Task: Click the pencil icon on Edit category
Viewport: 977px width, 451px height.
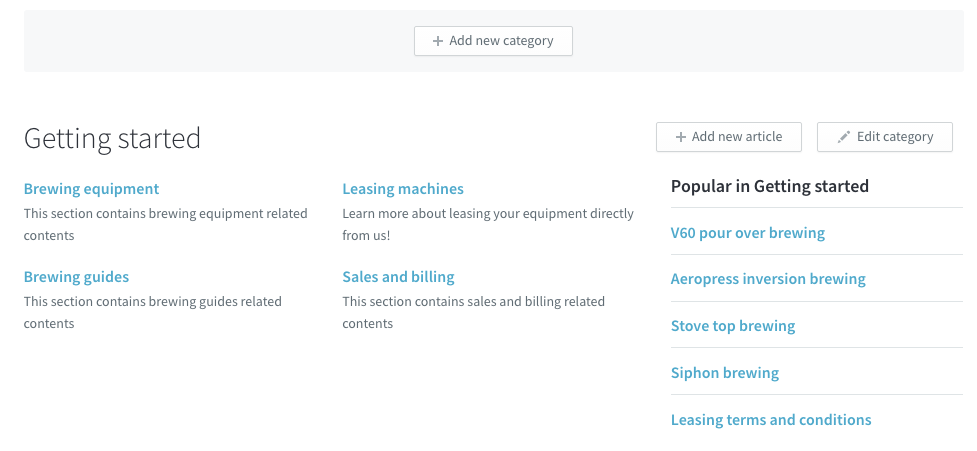Action: [844, 137]
